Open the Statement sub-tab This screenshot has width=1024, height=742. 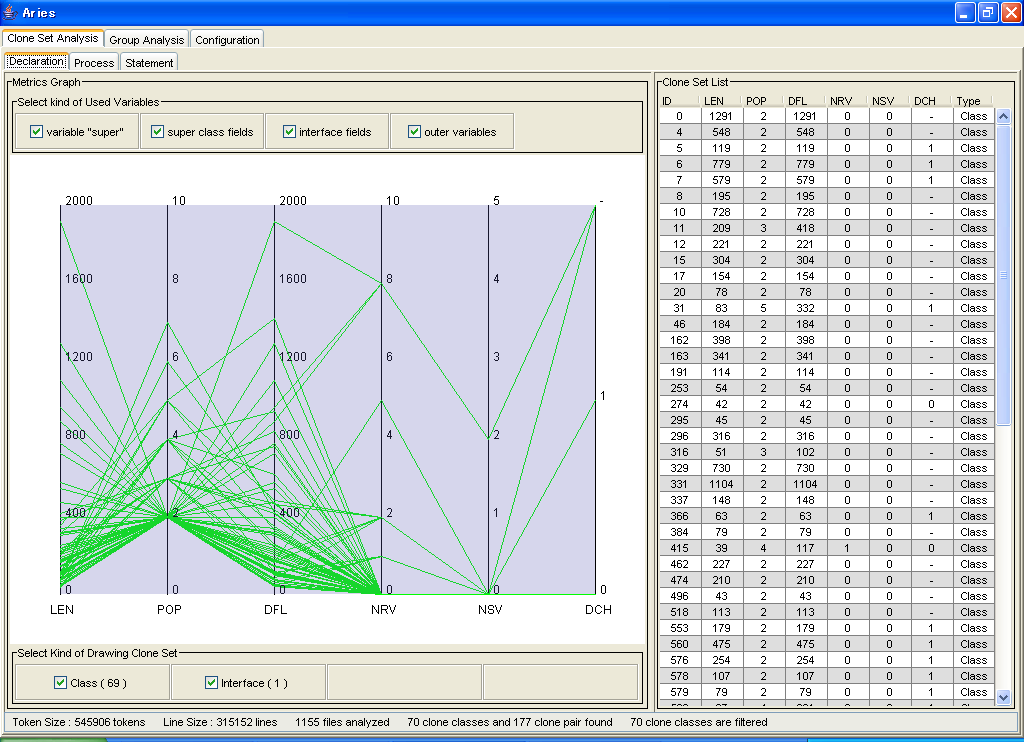[149, 63]
